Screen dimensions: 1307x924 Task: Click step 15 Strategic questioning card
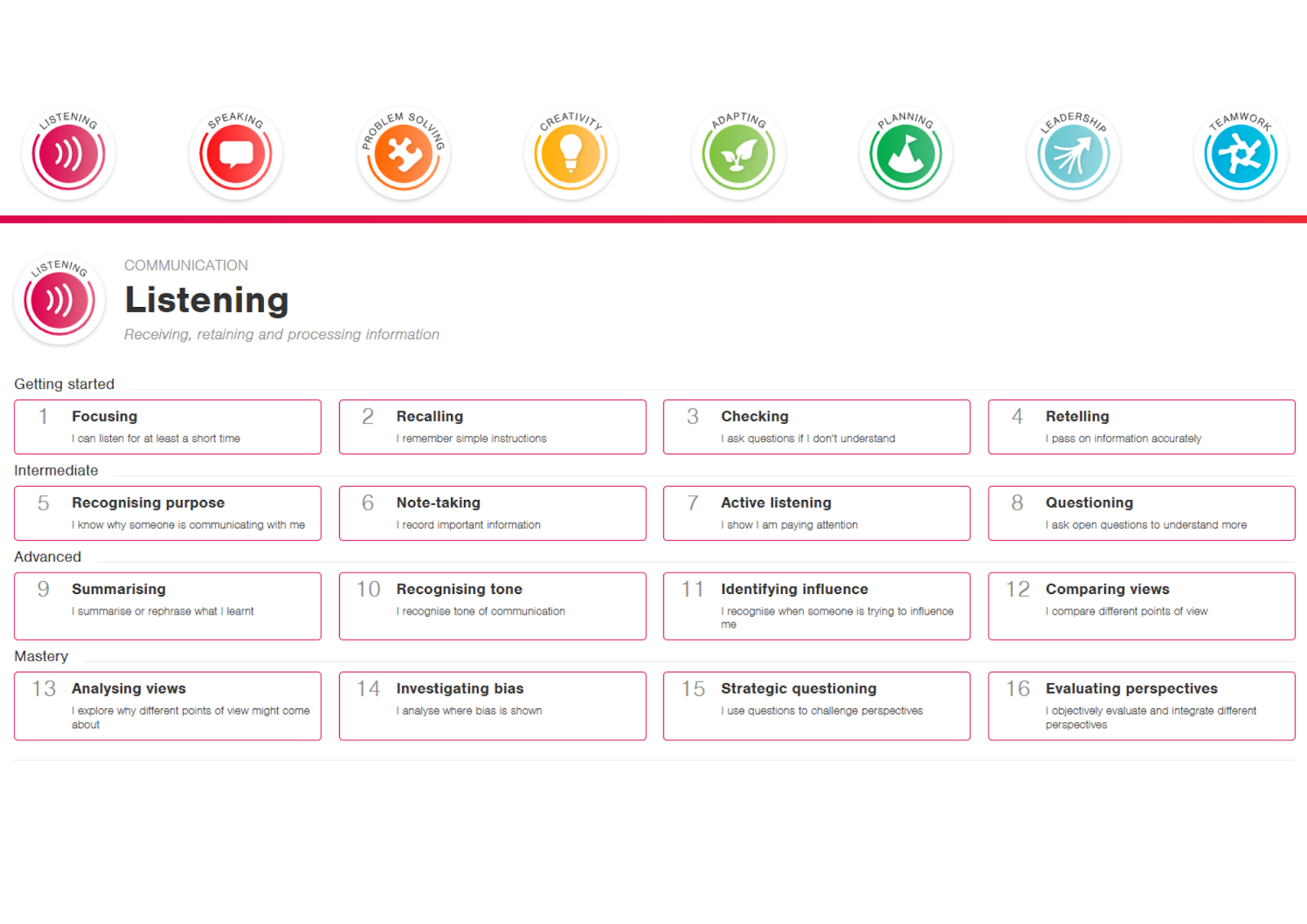click(817, 706)
